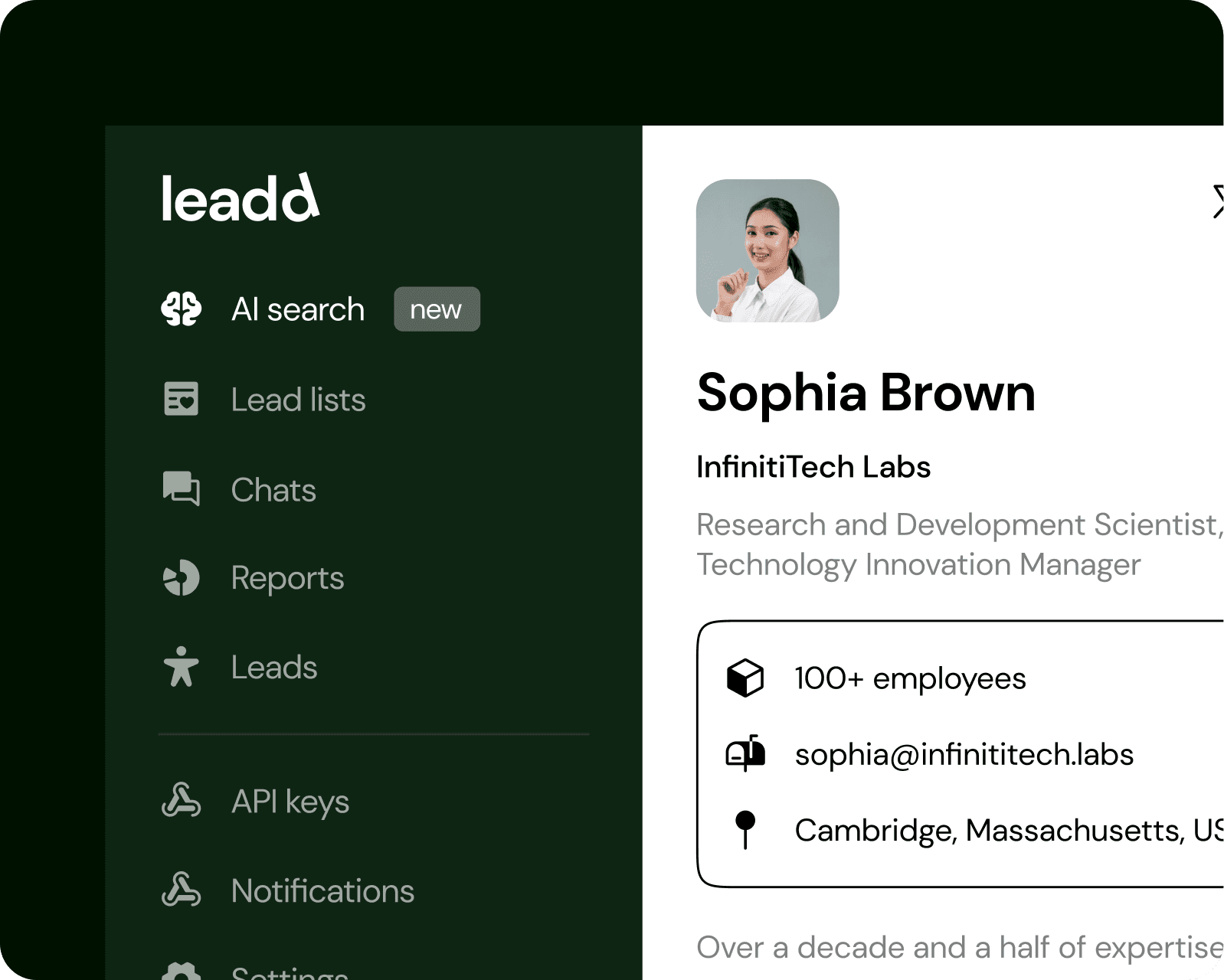Open Lead lists in the sidebar
Viewport: 1224px width, 980px height.
[298, 400]
